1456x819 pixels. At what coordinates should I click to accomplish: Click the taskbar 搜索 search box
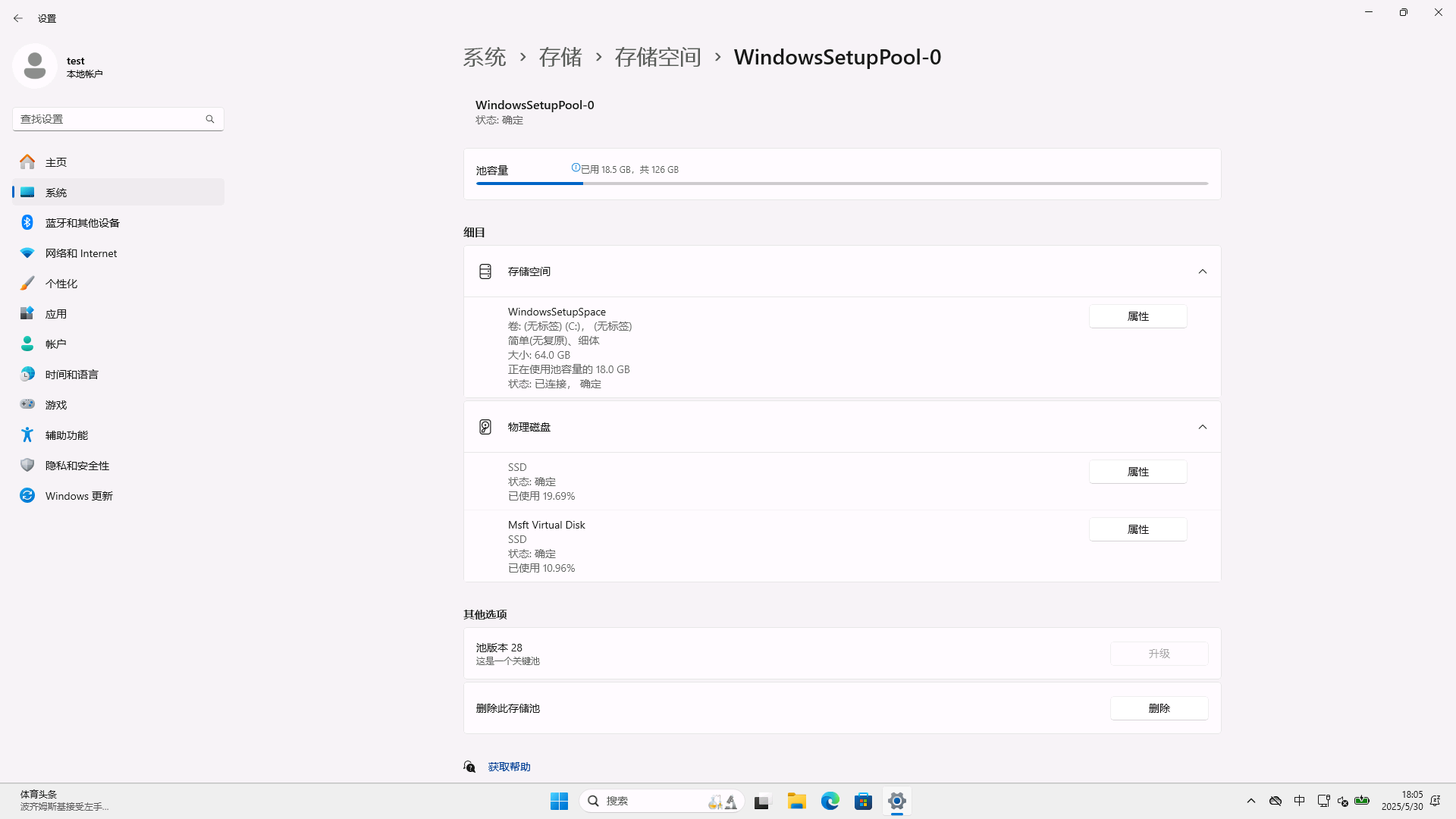pyautogui.click(x=661, y=801)
